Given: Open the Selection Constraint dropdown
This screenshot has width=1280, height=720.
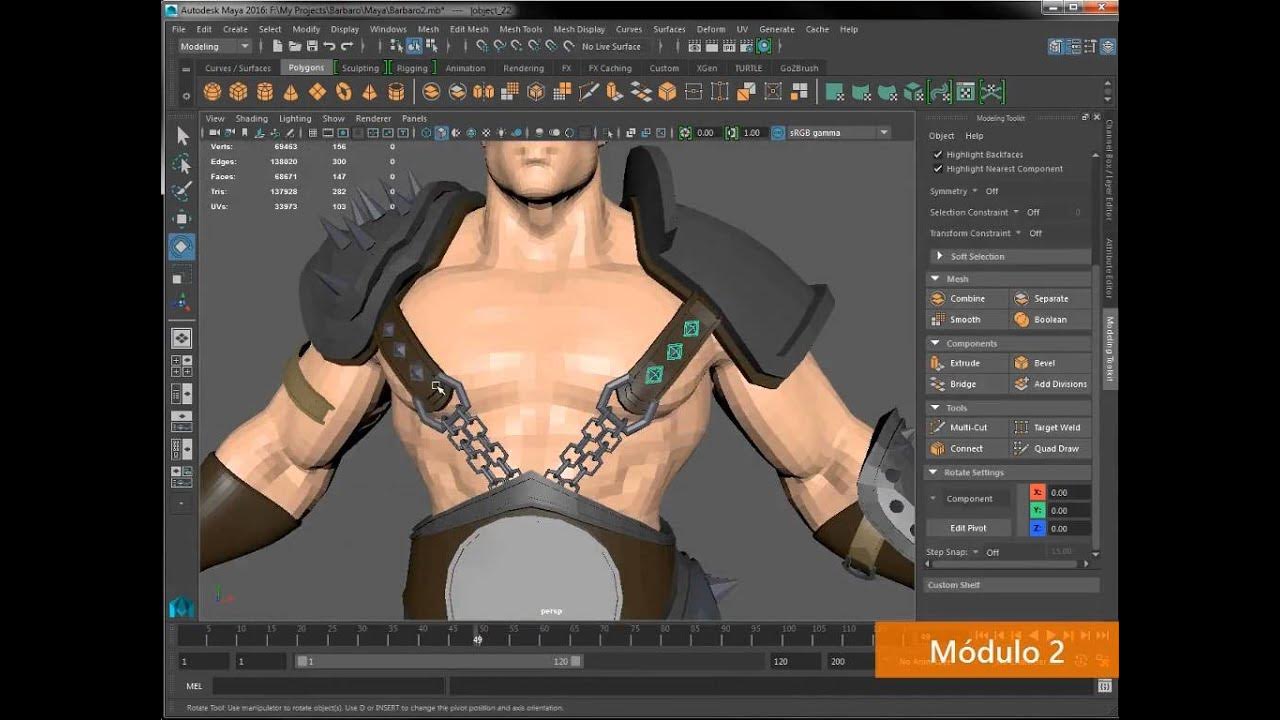Looking at the screenshot, I should [1016, 212].
